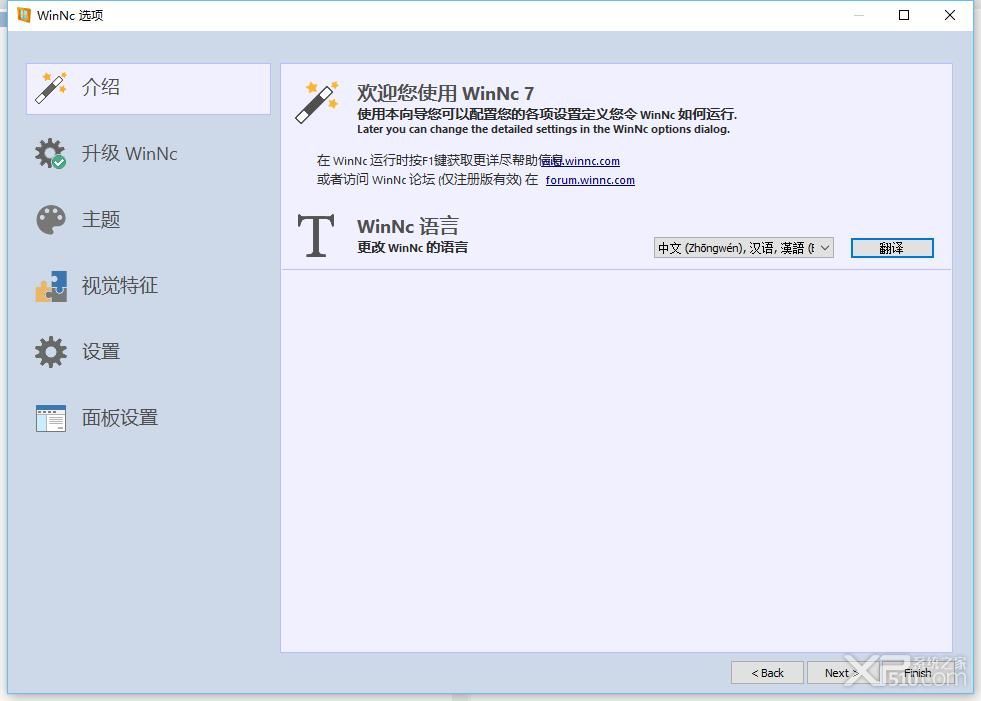Image resolution: width=981 pixels, height=701 pixels.
Task: Go to 升级 WinNc section
Action: click(130, 153)
